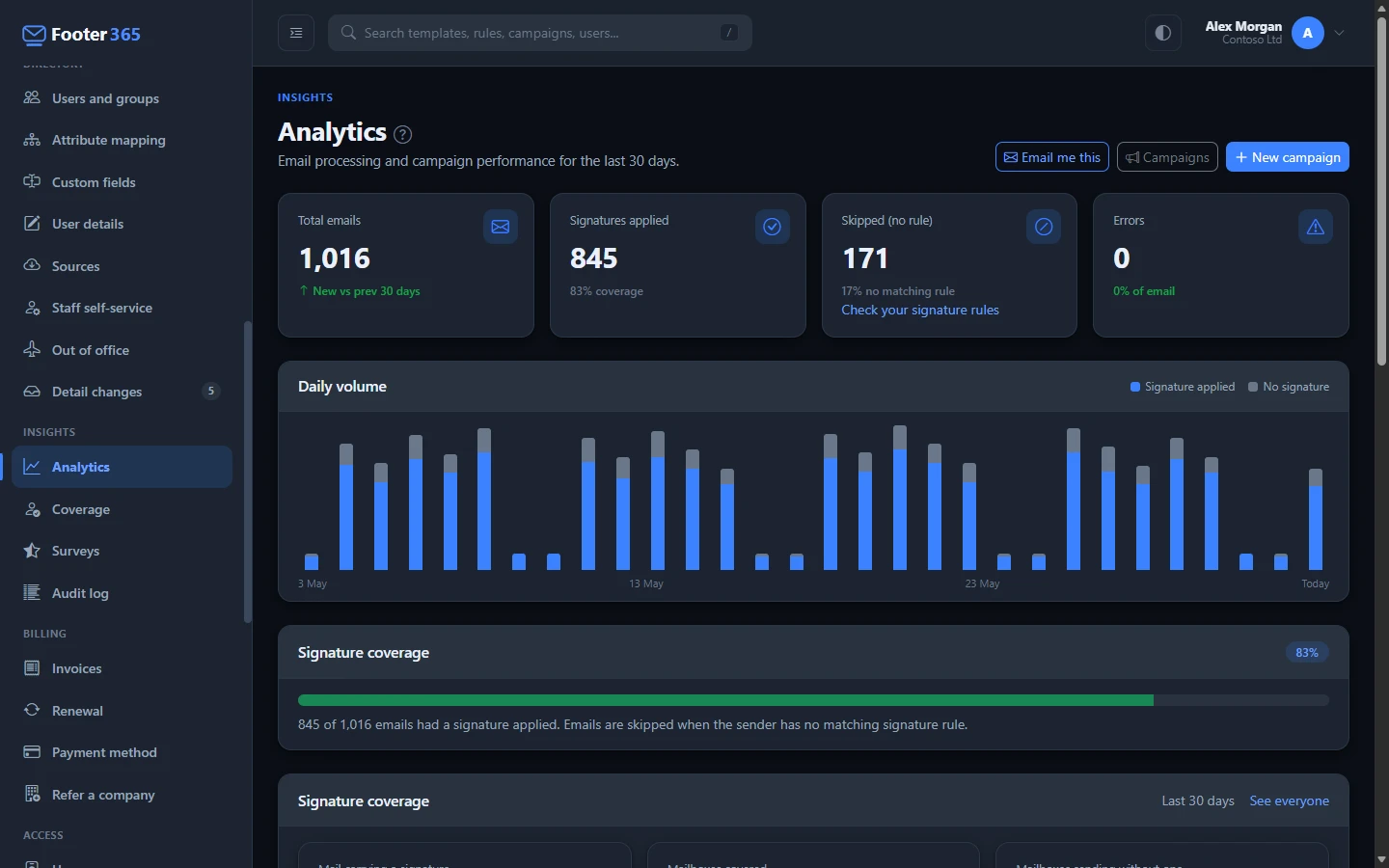Click the Renewal refresh icon
Screen dimensions: 1389x868
point(32,710)
